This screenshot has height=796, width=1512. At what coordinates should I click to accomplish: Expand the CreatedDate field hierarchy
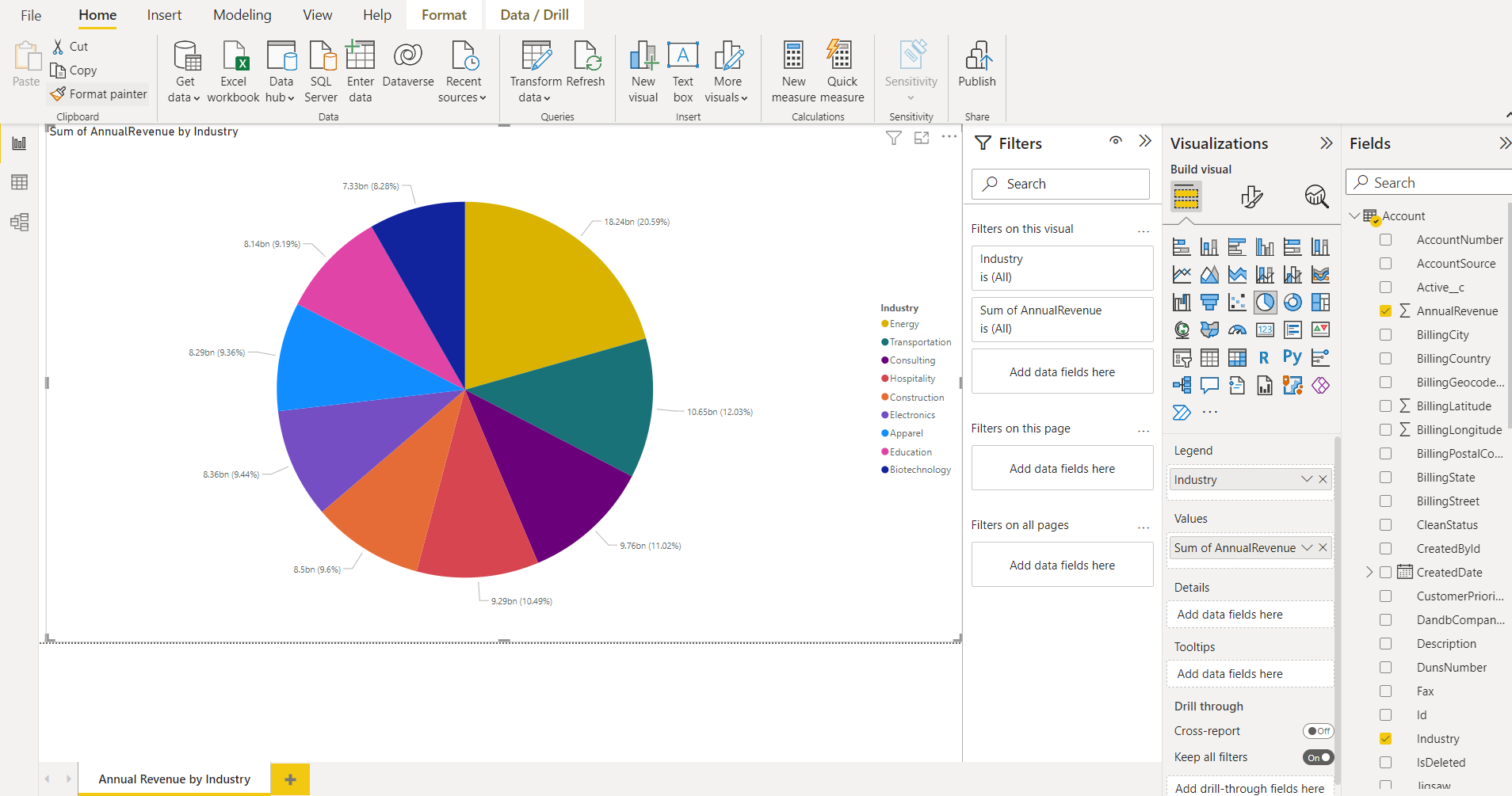point(1369,572)
